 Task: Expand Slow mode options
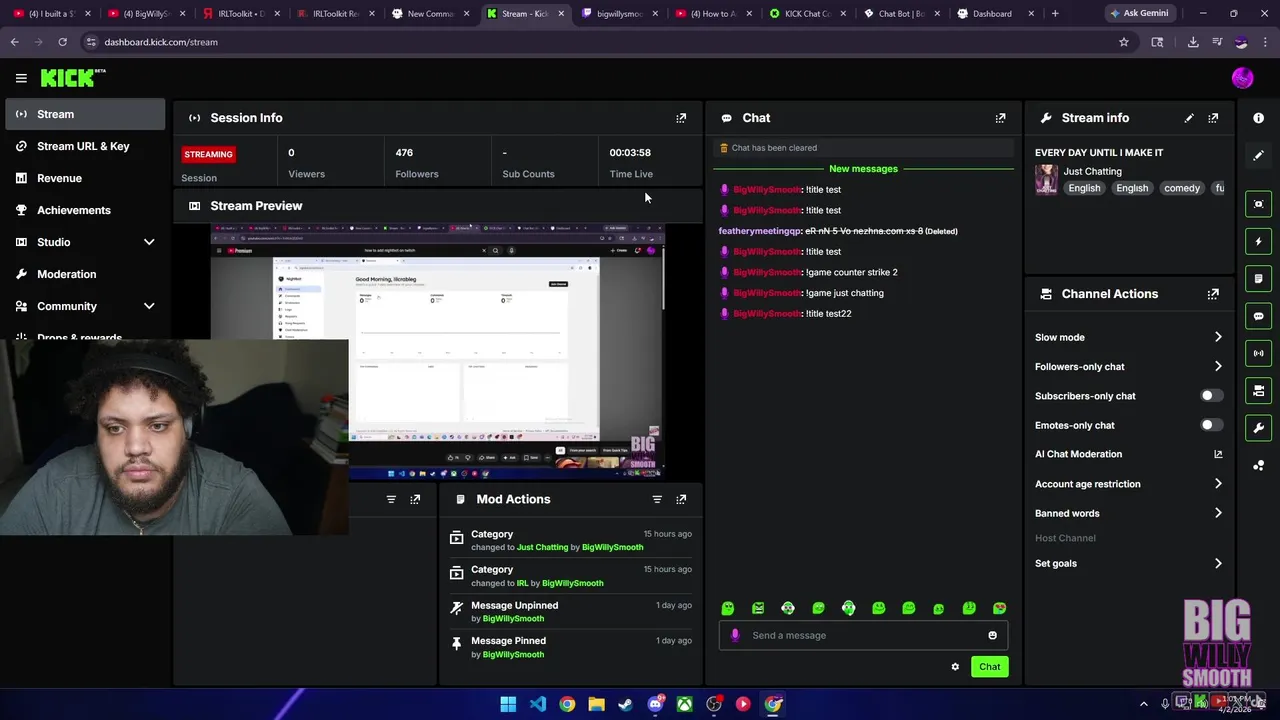click(1129, 337)
